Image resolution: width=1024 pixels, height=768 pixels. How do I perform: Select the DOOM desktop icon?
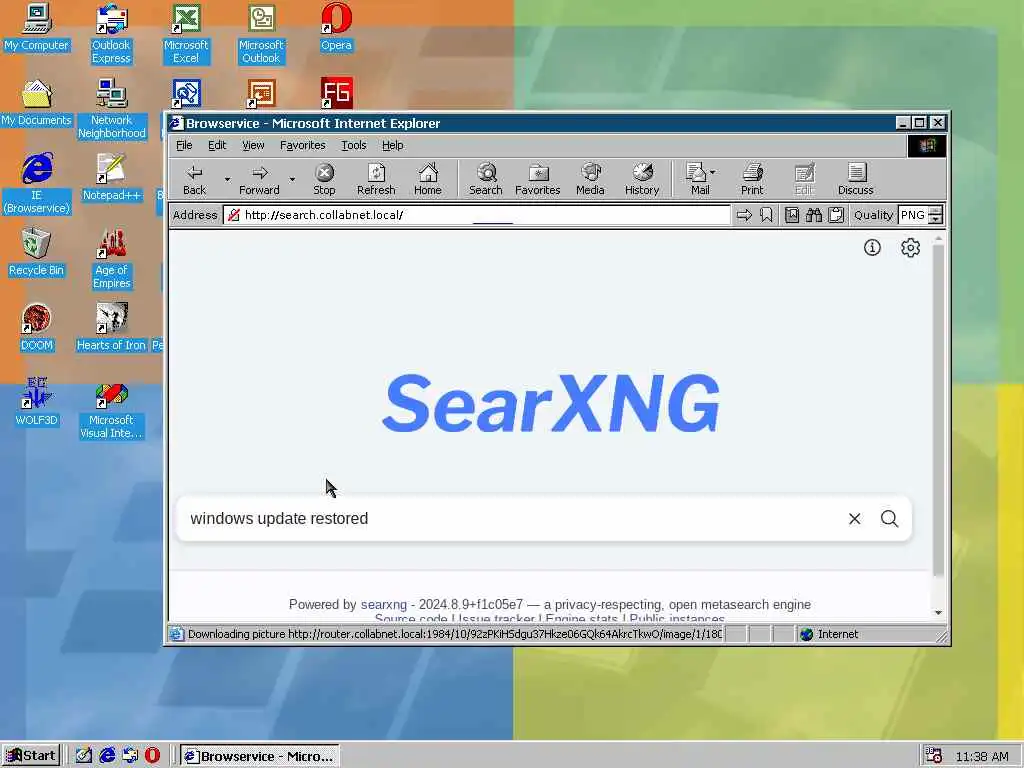[x=36, y=328]
